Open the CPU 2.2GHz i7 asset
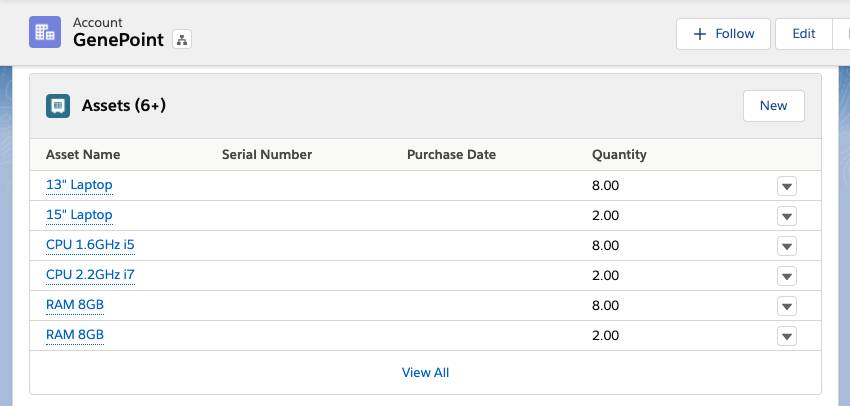 click(x=90, y=275)
